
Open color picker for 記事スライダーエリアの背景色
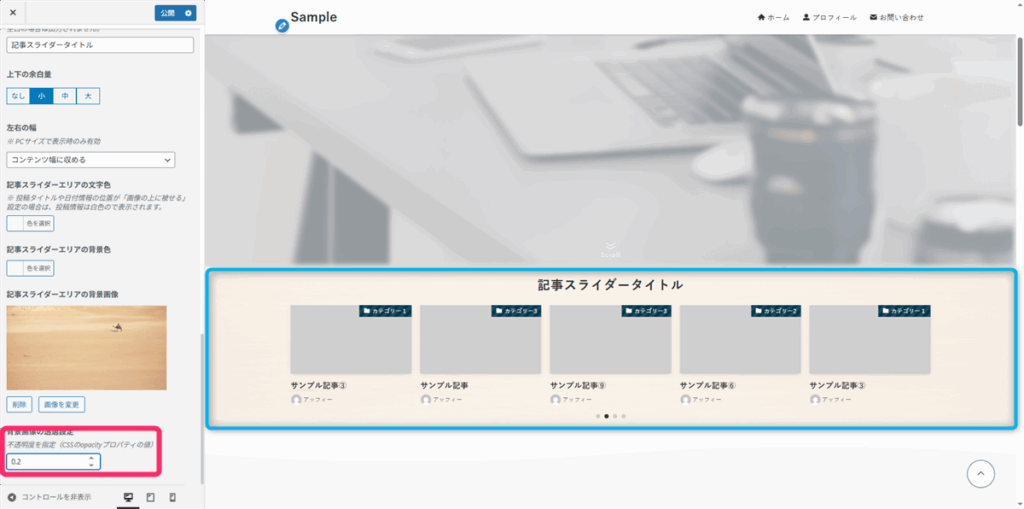pyautogui.click(x=30, y=268)
